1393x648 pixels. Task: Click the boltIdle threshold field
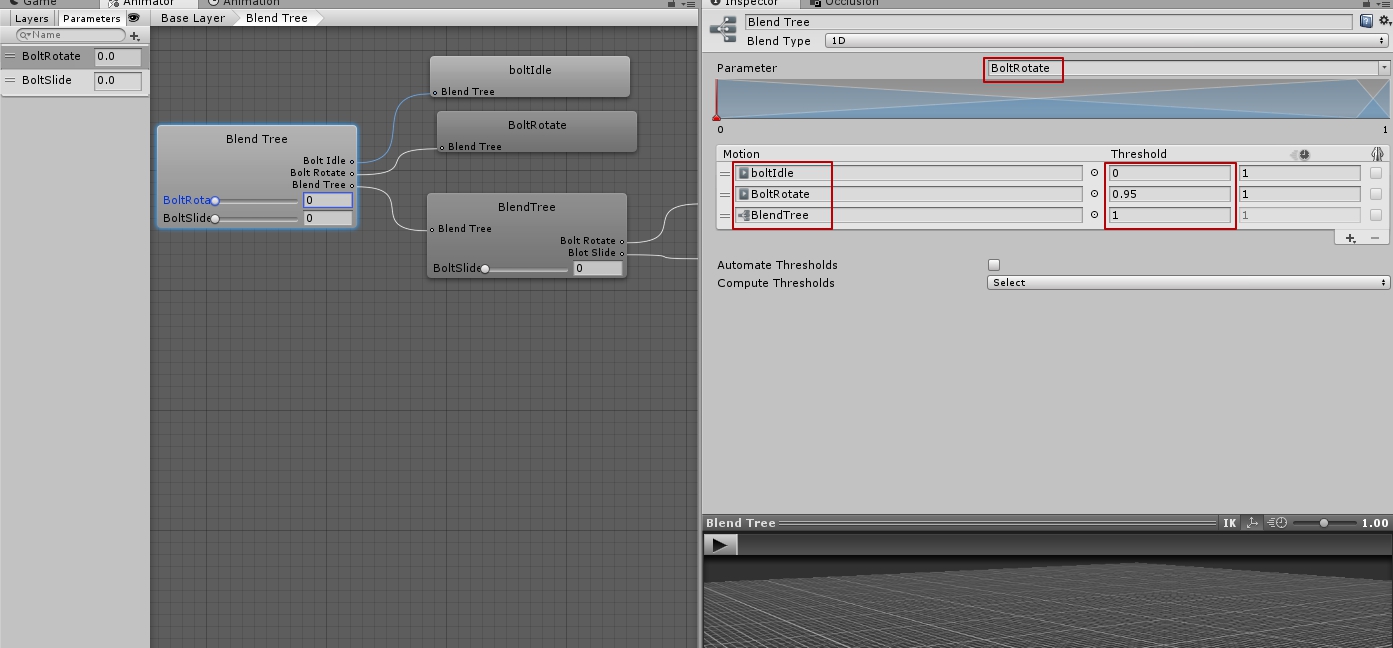[x=1170, y=173]
